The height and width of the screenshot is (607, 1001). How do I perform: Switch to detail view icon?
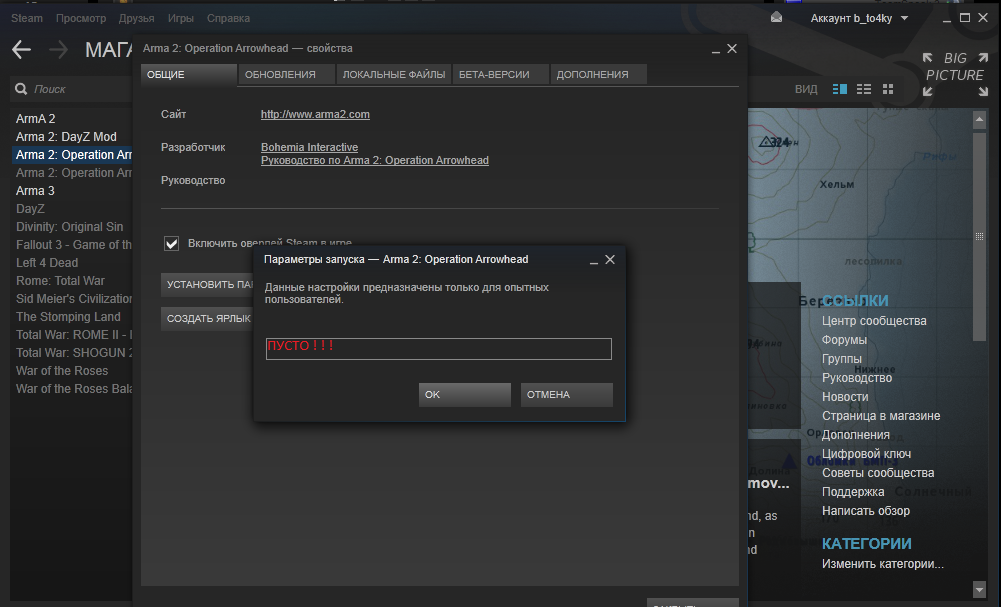[839, 89]
